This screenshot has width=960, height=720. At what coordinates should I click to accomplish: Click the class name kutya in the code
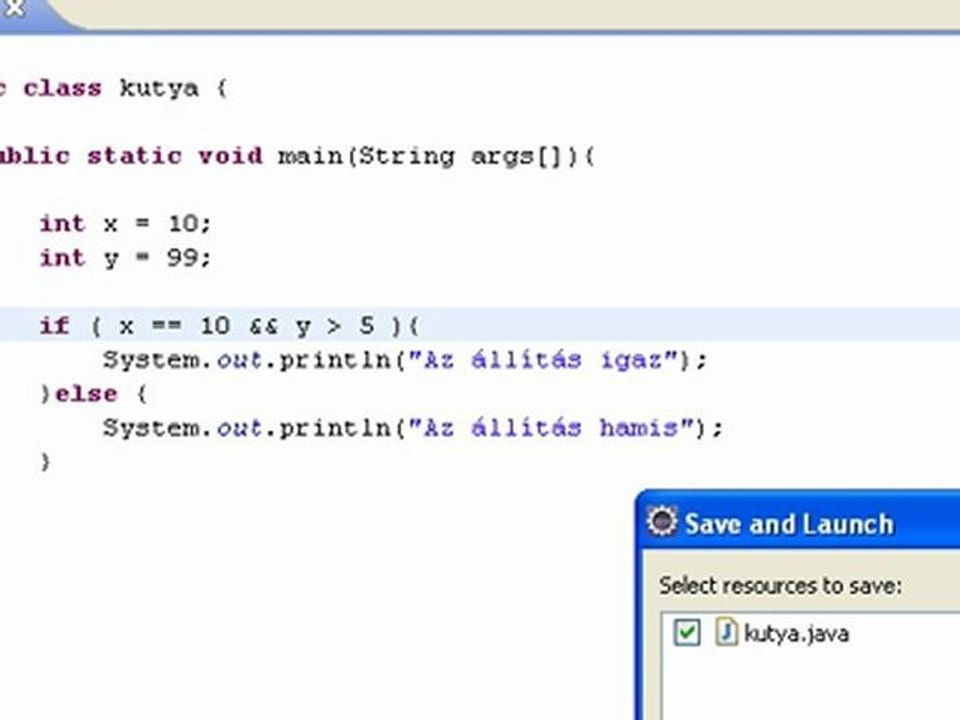159,89
